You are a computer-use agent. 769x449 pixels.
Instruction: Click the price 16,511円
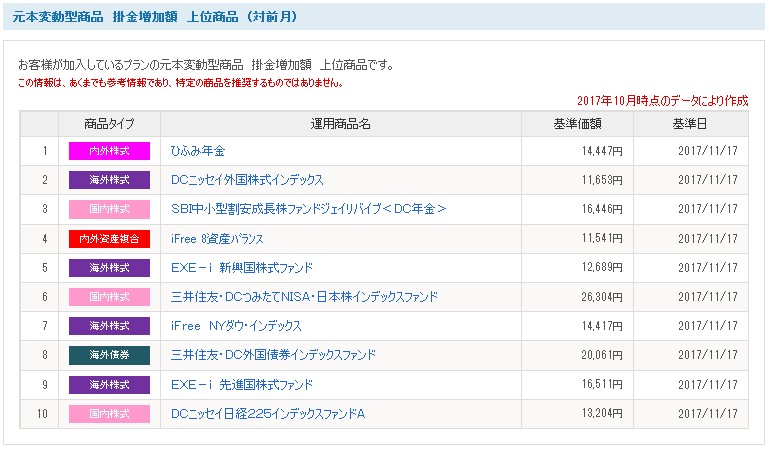[x=602, y=385]
